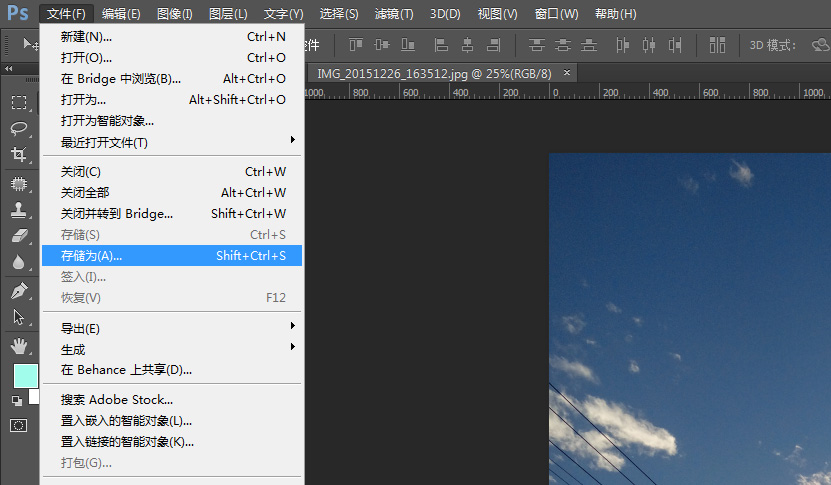
Task: Open the 视图(V) menu
Action: click(x=497, y=14)
